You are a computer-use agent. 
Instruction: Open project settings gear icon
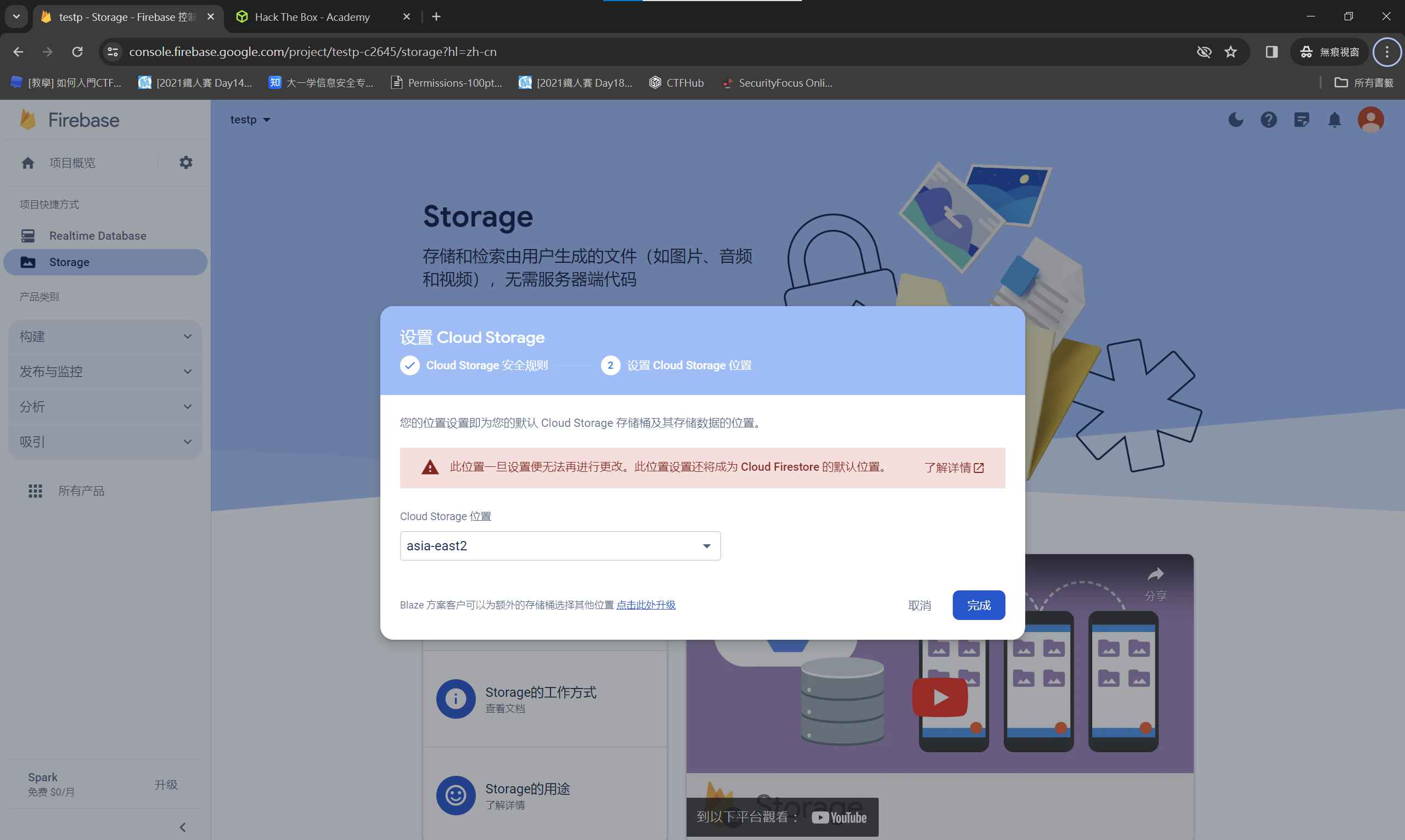coord(186,163)
